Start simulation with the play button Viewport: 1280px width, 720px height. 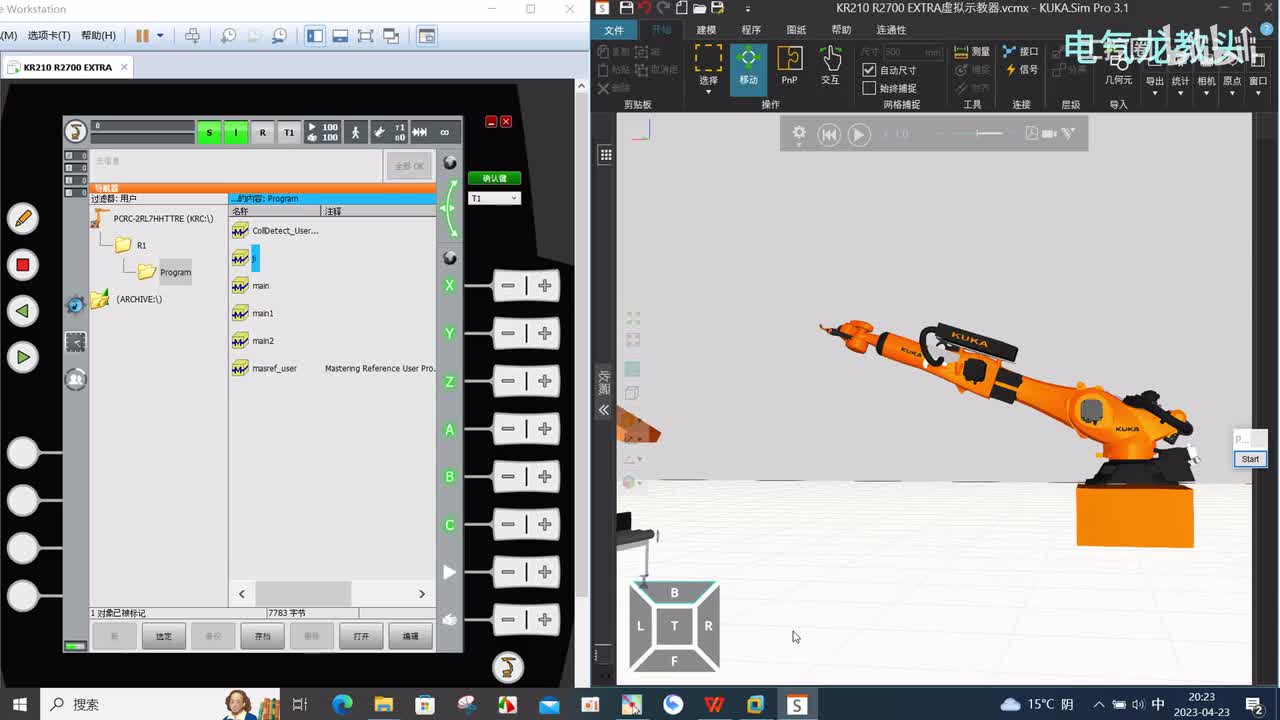[859, 134]
